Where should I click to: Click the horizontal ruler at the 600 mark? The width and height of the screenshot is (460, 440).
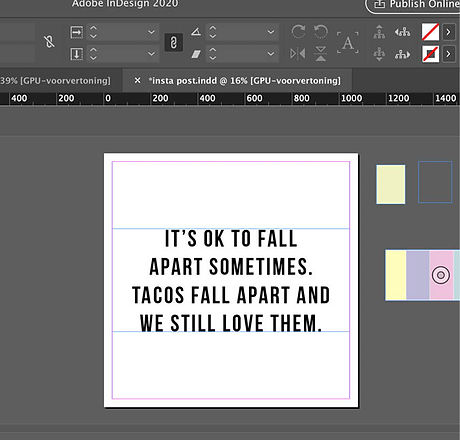click(x=254, y=98)
